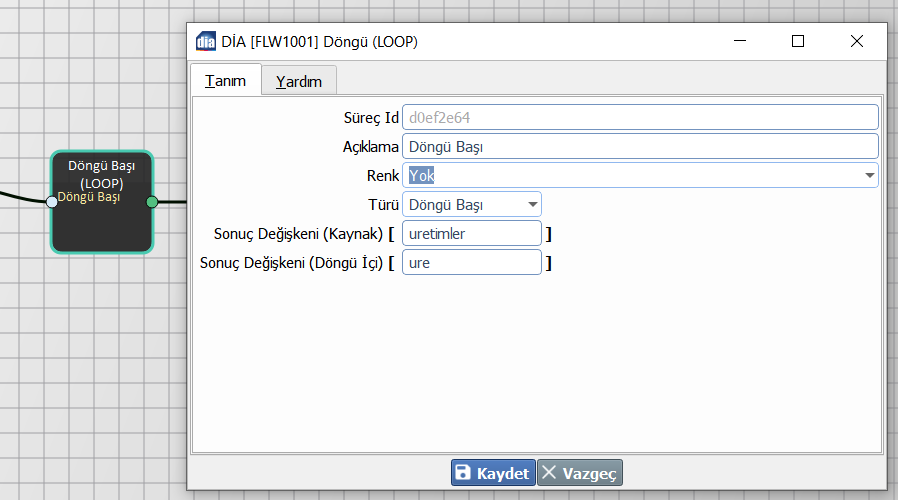Click the Sonuç Değişkeni (Döngü İçi) field
This screenshot has height=500, width=898.
click(471, 263)
